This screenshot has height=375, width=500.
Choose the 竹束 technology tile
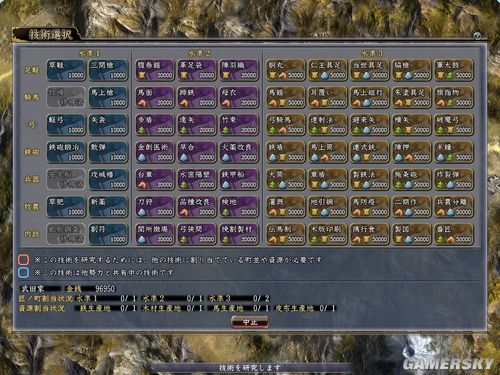coord(239,125)
